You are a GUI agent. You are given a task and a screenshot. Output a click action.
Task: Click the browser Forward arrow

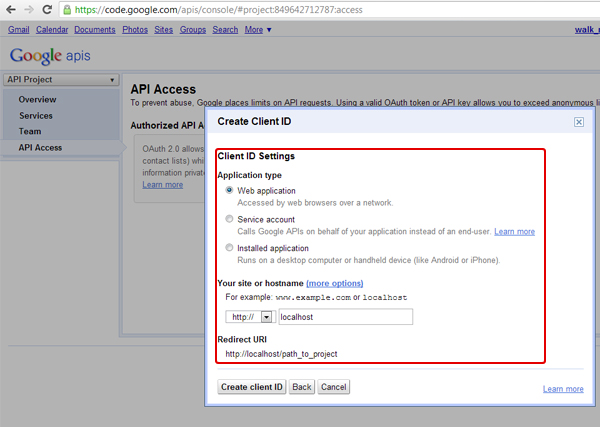(29, 10)
